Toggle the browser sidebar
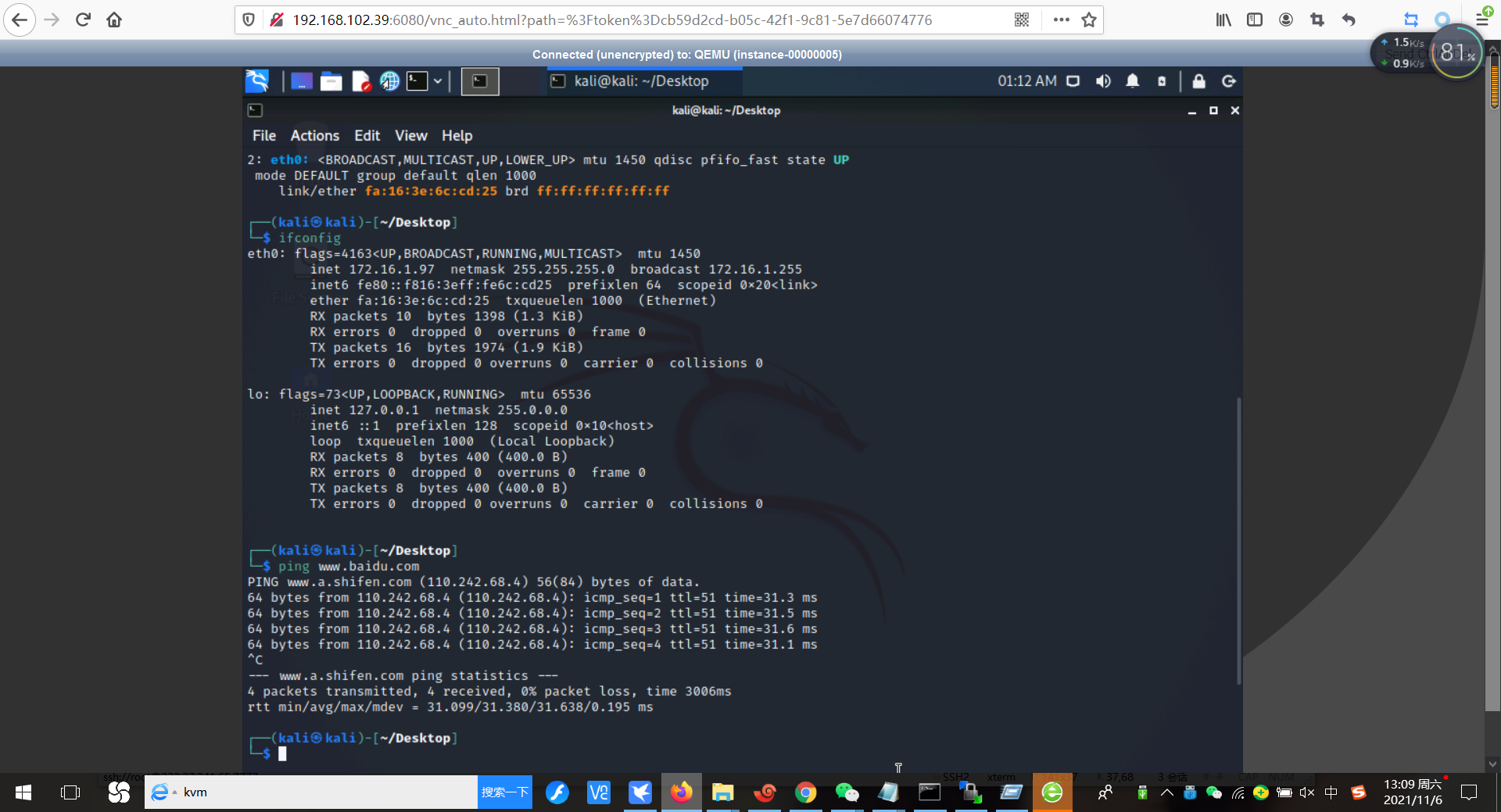The width and height of the screenshot is (1501, 812). pyautogui.click(x=1255, y=20)
